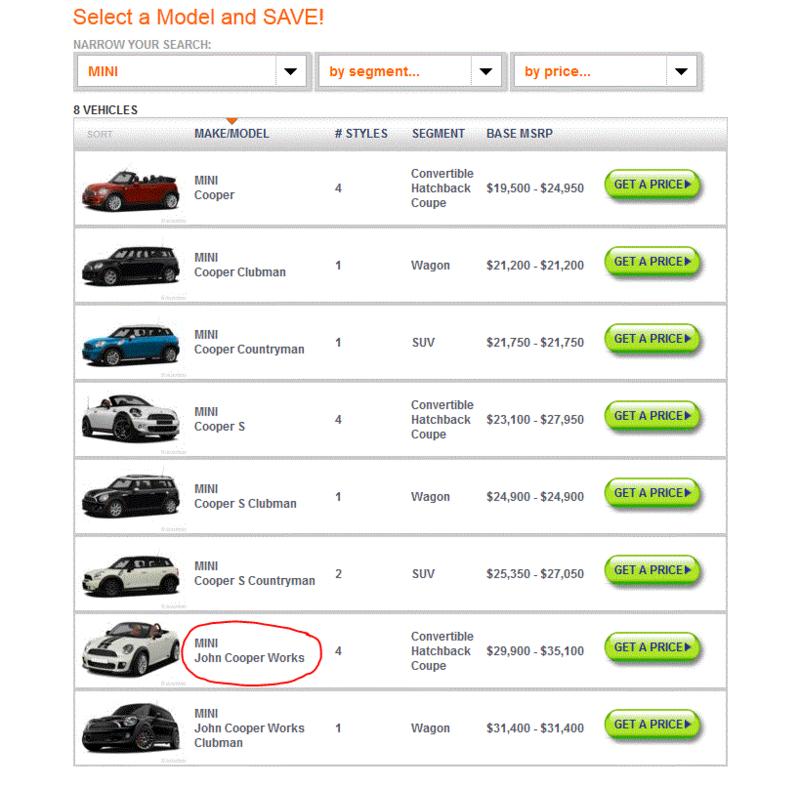Click the John Cooper Works Clubman thumbnail
800x789 pixels.
pos(131,728)
